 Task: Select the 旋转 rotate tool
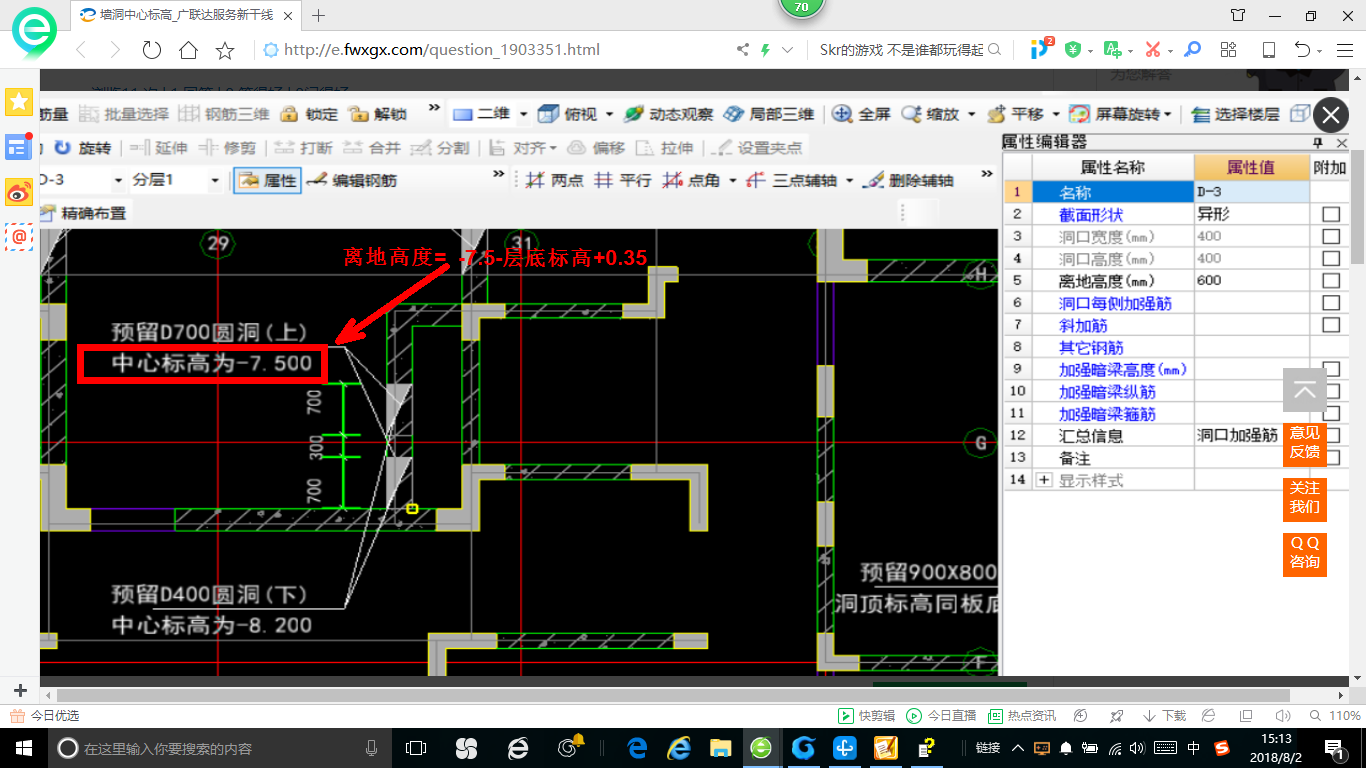tap(83, 148)
